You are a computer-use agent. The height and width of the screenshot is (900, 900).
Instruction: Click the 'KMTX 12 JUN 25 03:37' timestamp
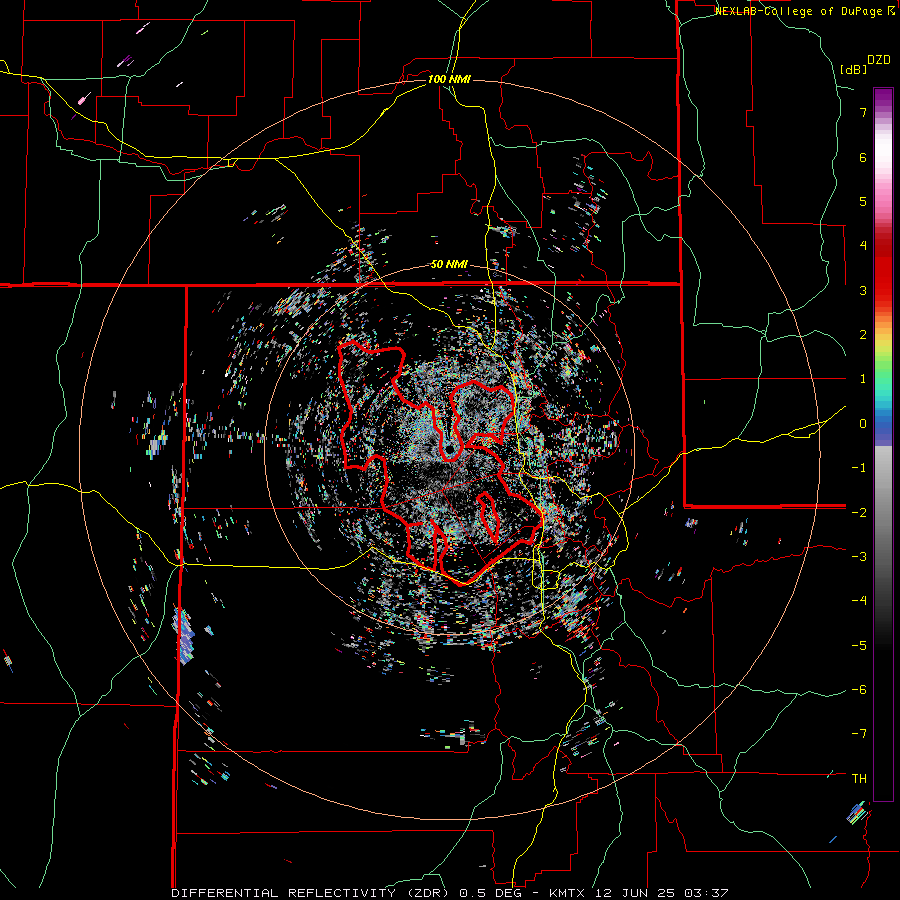pos(638,893)
